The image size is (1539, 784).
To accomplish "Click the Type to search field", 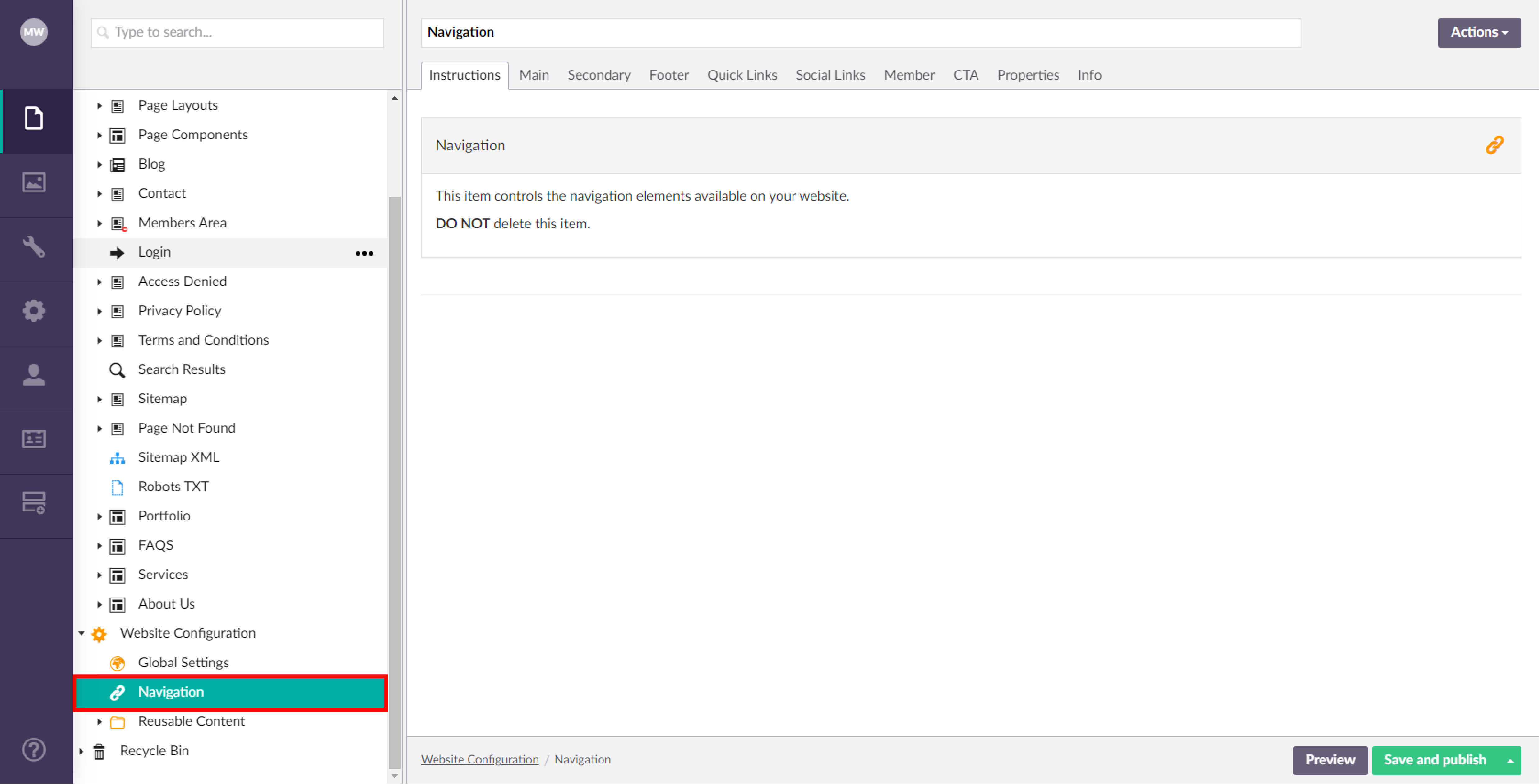I will click(237, 32).
